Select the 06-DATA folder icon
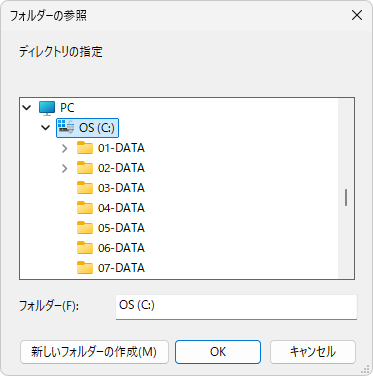Viewport: 373px width, 376px height. pyautogui.click(x=85, y=248)
